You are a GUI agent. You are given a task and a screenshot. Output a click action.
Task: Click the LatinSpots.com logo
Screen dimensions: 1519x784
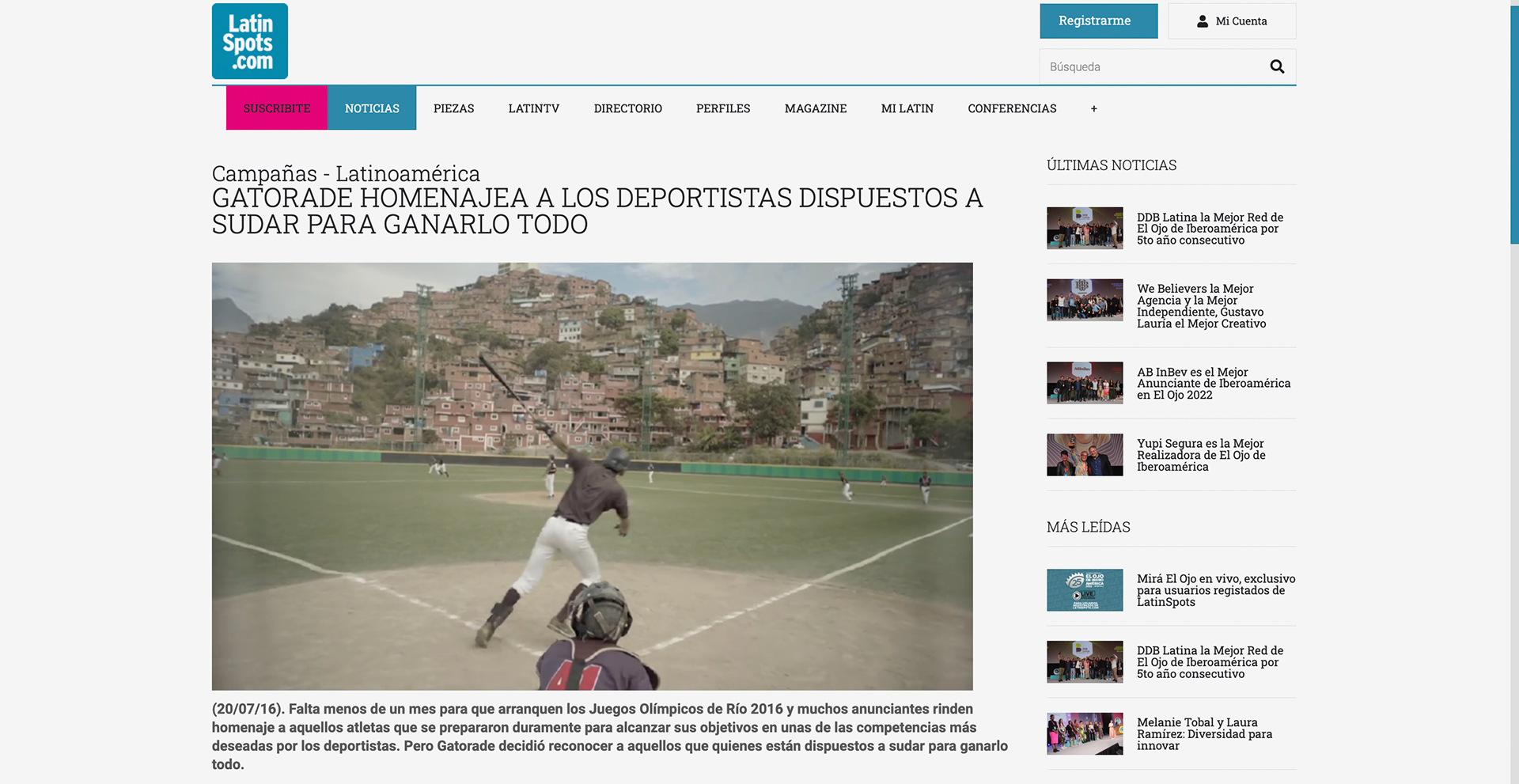[250, 41]
